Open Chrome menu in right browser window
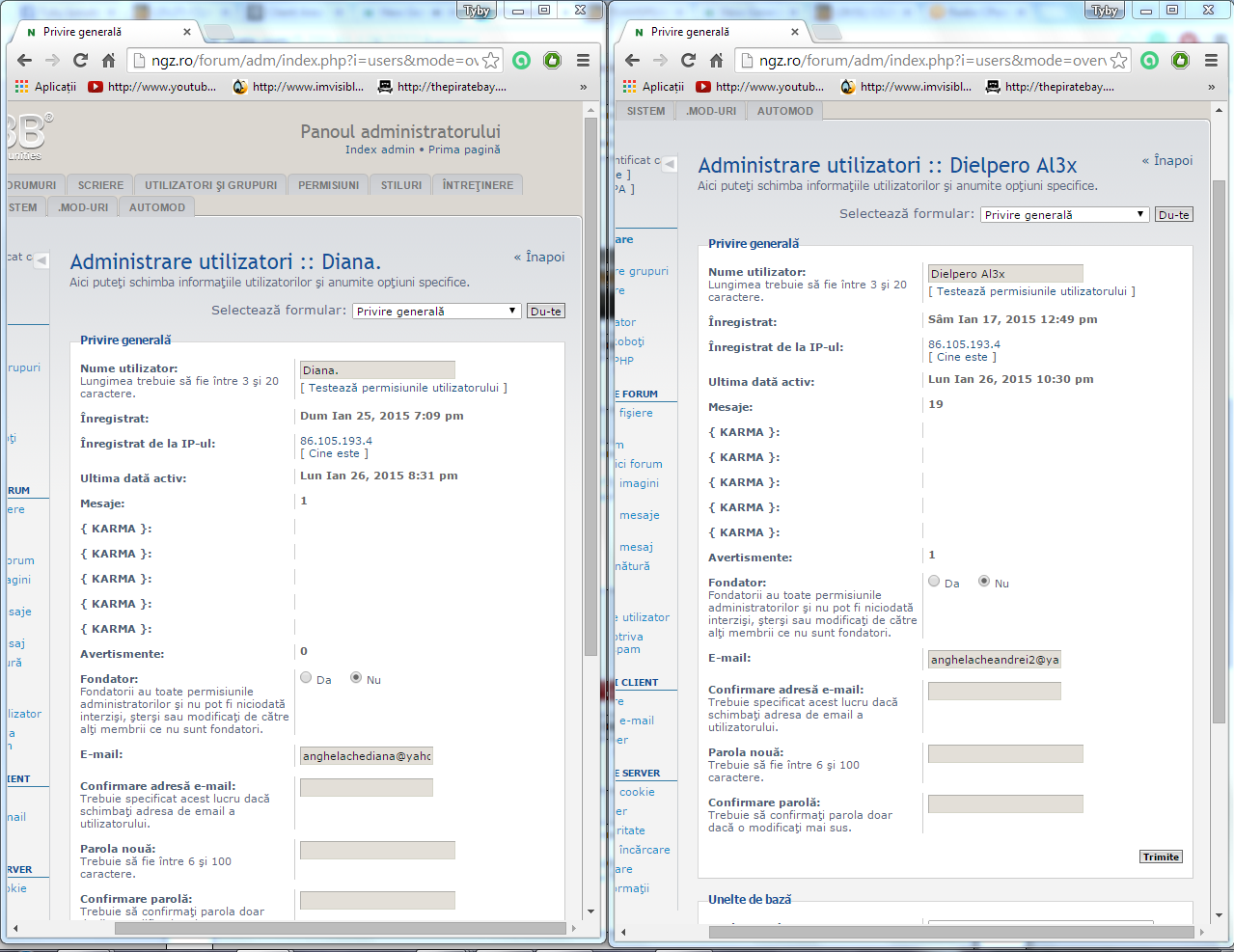This screenshot has width=1234, height=952. [x=1211, y=60]
